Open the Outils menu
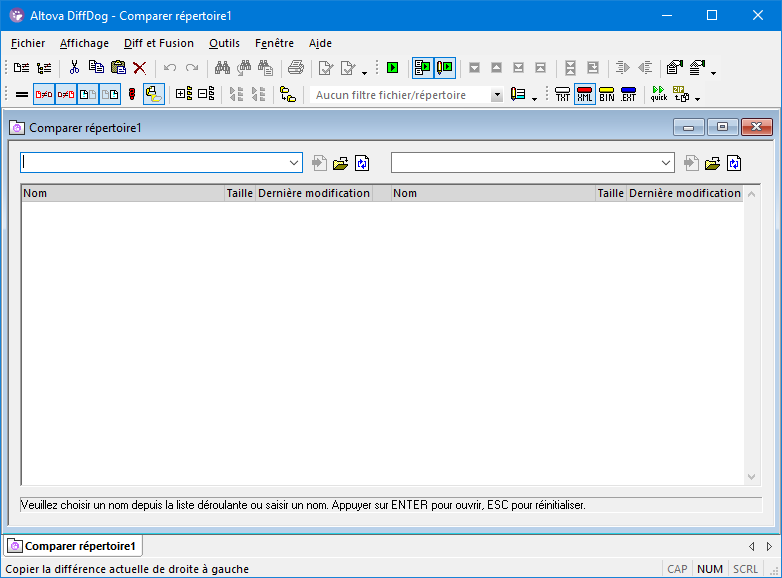Screen dimensions: 782x578 coord(224,43)
